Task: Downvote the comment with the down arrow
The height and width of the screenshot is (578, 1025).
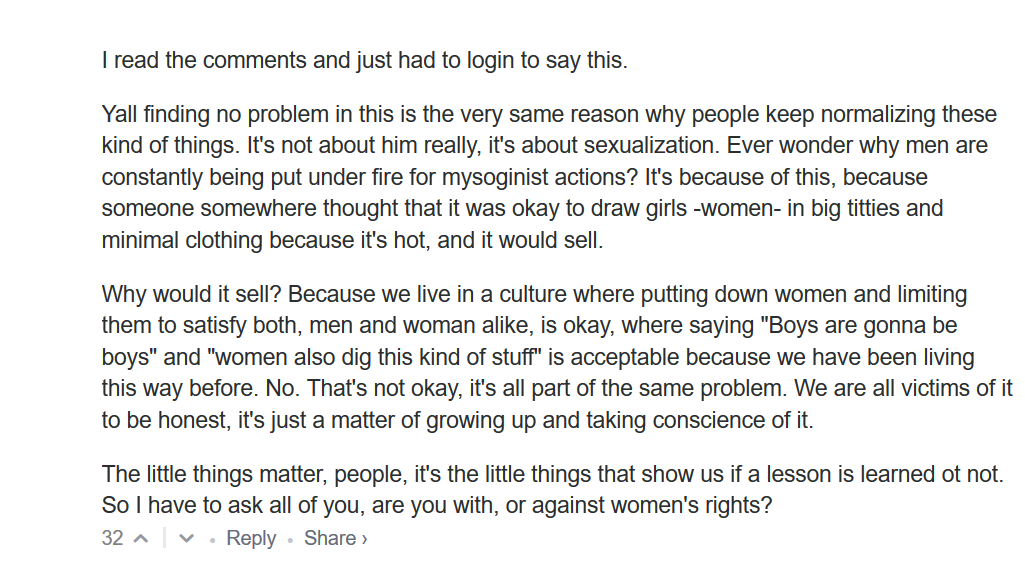Action: coord(186,539)
